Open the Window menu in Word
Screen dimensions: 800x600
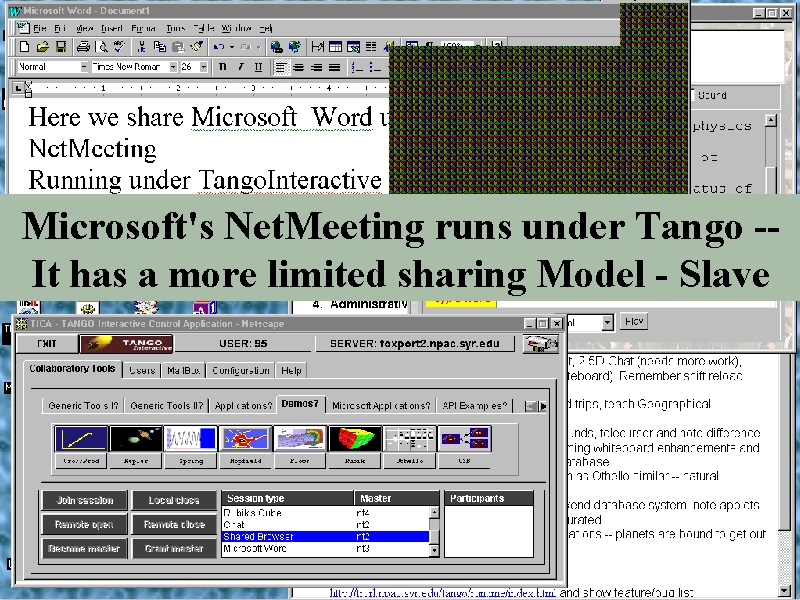point(236,28)
